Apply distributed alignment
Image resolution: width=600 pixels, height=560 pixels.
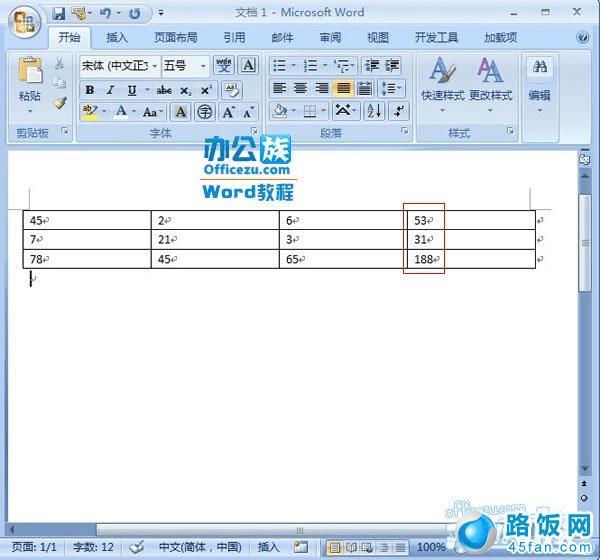click(x=364, y=89)
